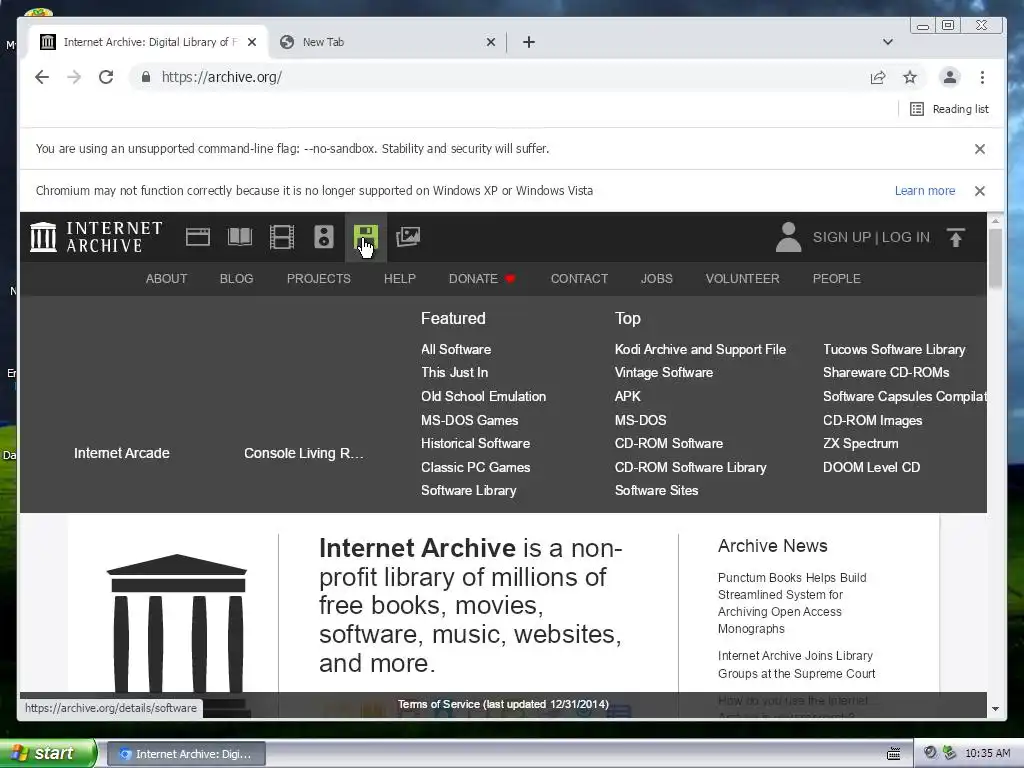Open the Images section icon
1024x768 pixels.
[408, 237]
